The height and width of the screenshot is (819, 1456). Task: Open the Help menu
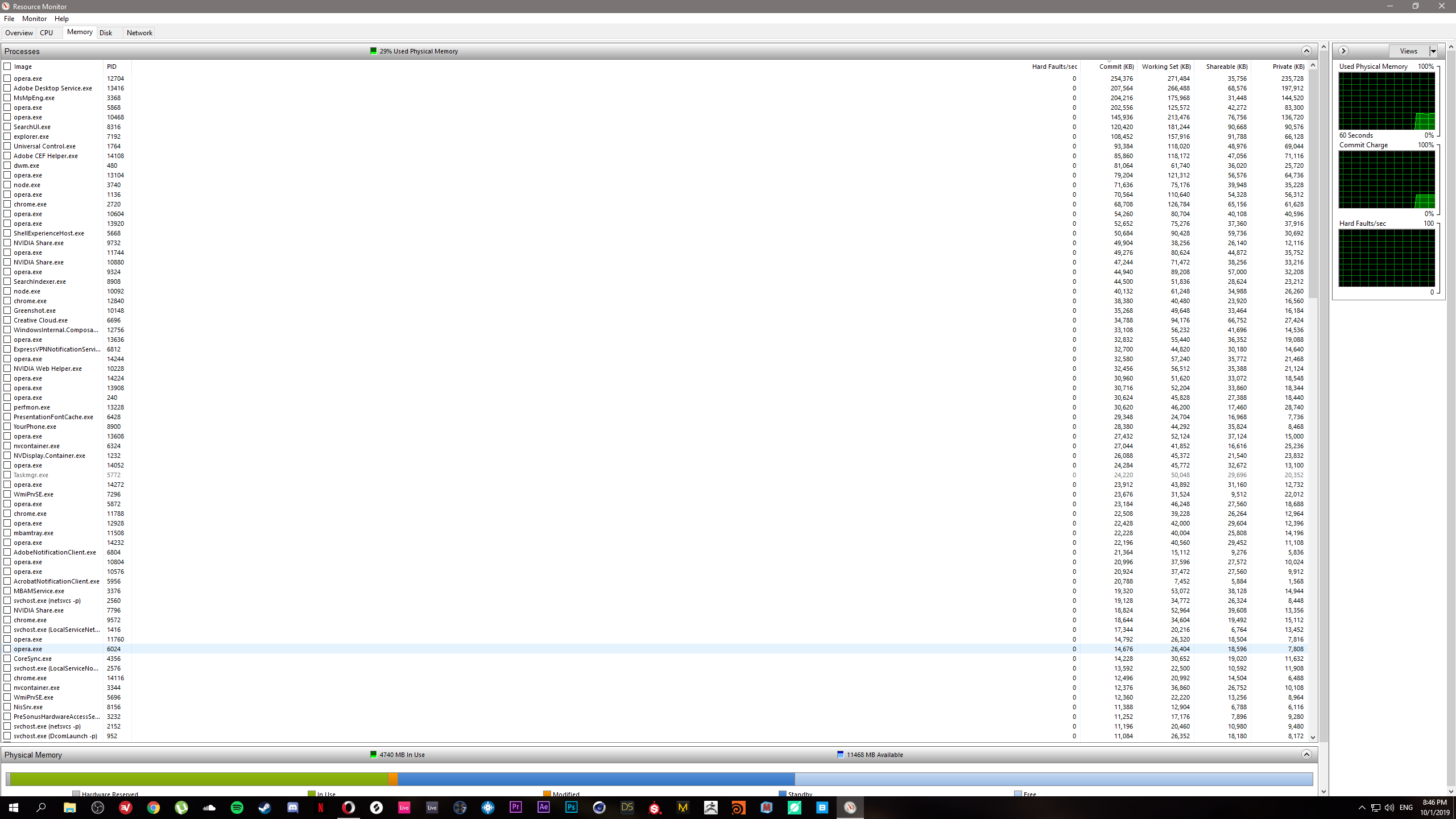61,18
